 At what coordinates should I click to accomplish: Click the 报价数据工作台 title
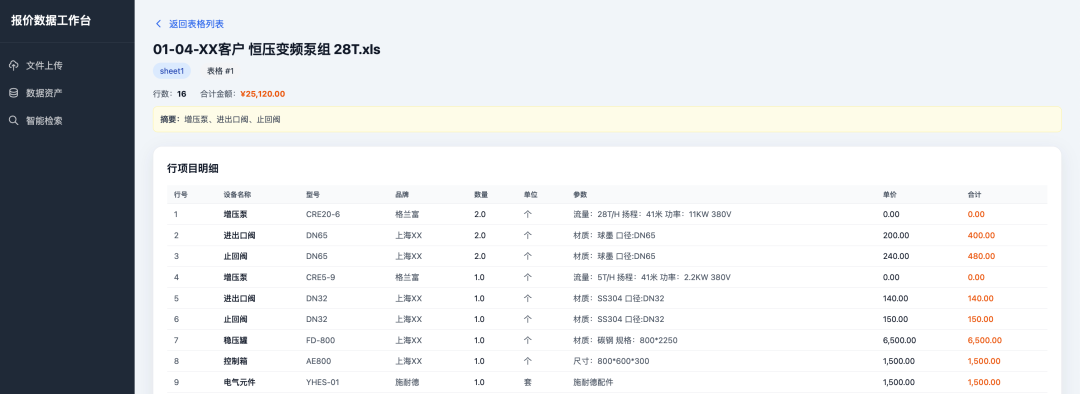pos(51,21)
